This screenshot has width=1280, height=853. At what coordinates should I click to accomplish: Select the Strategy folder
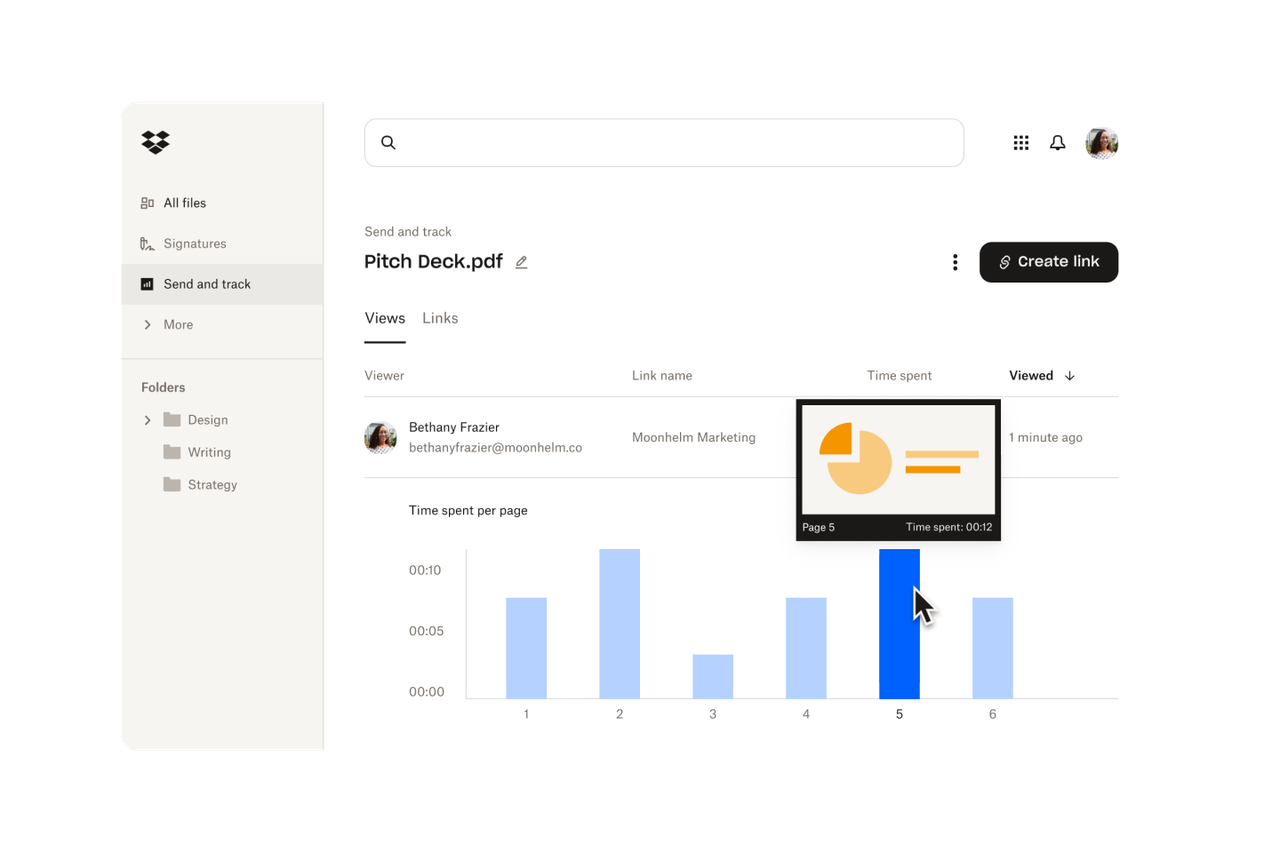[x=211, y=485]
